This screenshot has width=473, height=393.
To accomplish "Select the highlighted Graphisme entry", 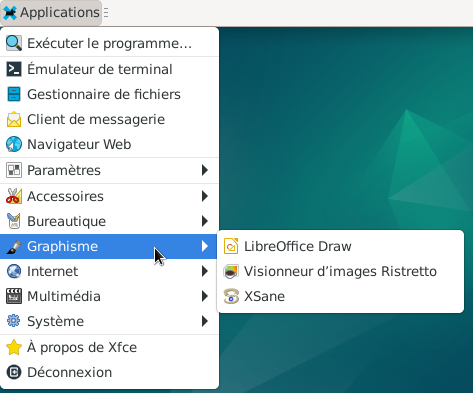I will tap(109, 246).
